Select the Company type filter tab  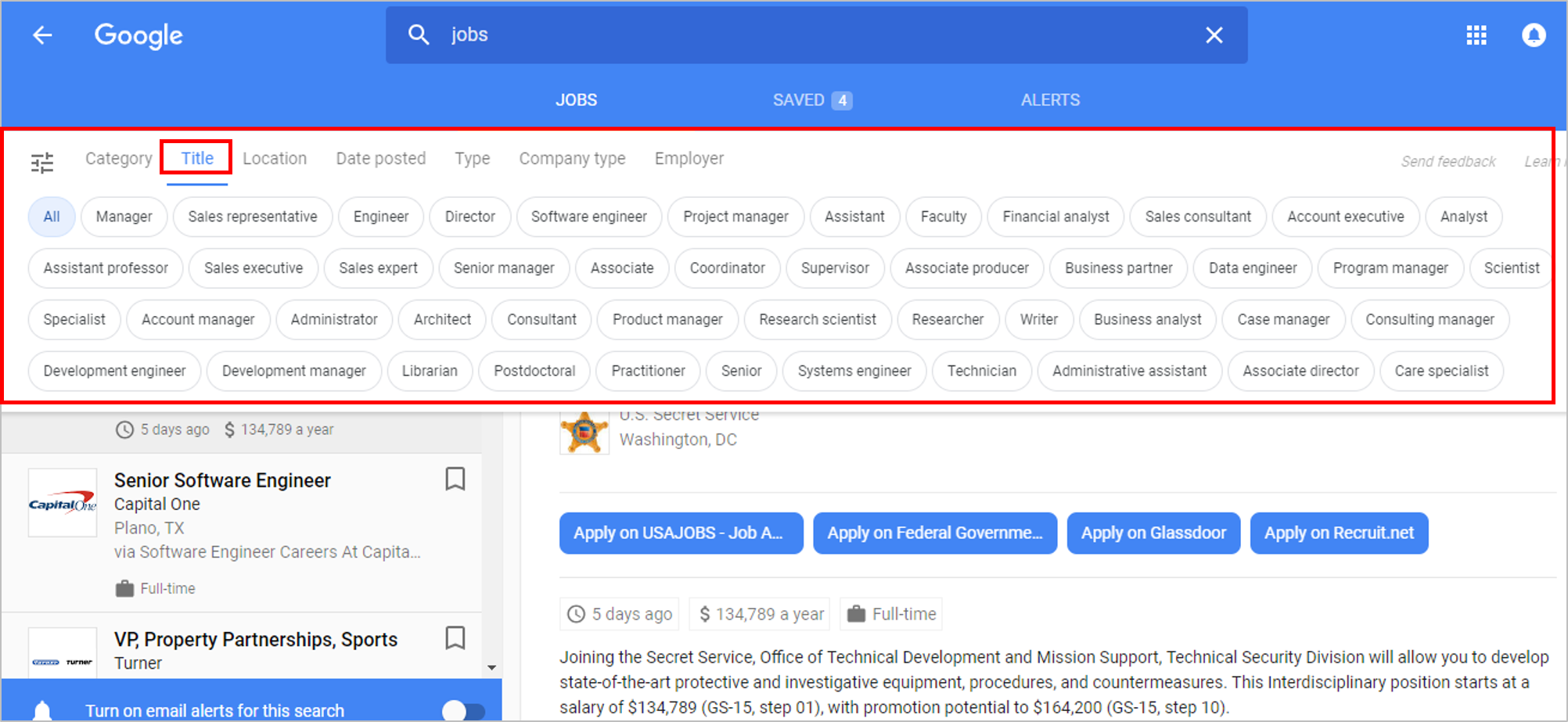[x=573, y=159]
